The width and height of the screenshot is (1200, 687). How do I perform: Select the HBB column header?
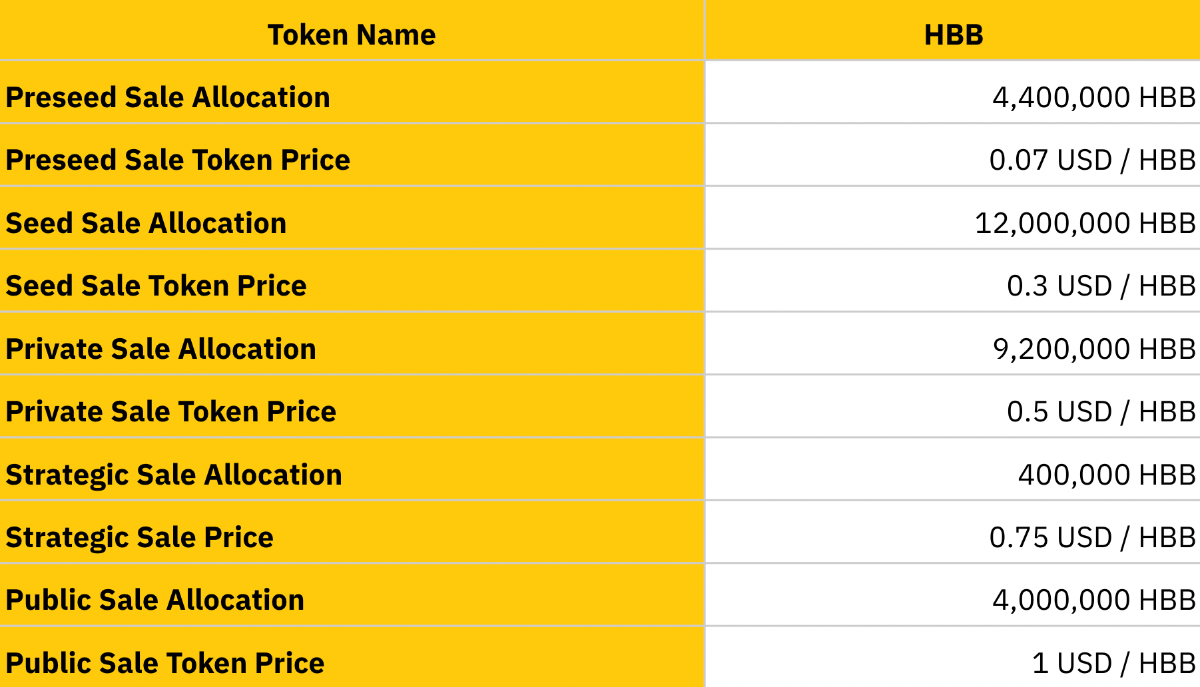tap(953, 30)
